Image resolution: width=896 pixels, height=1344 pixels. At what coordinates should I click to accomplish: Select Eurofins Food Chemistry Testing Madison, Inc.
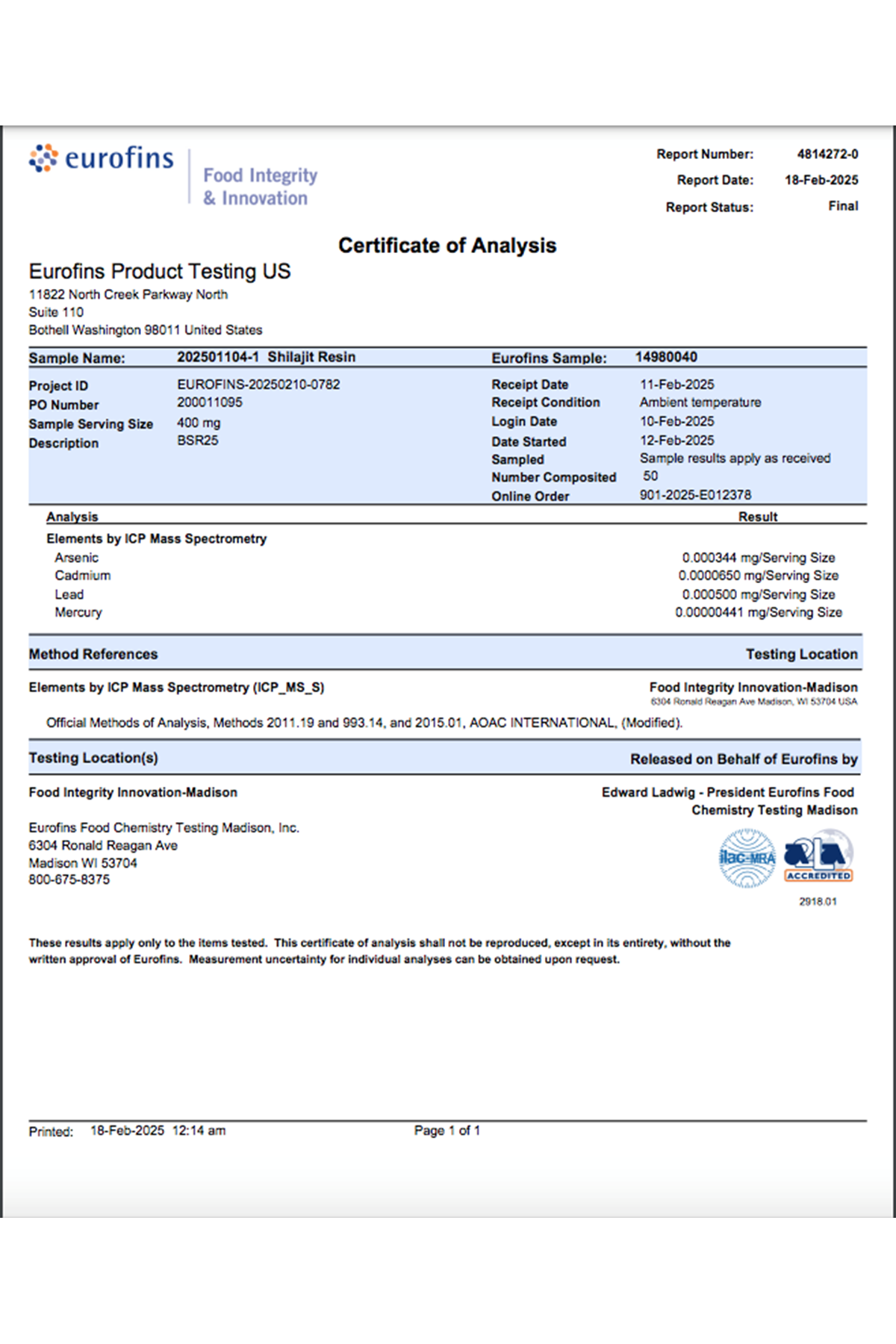(x=164, y=828)
